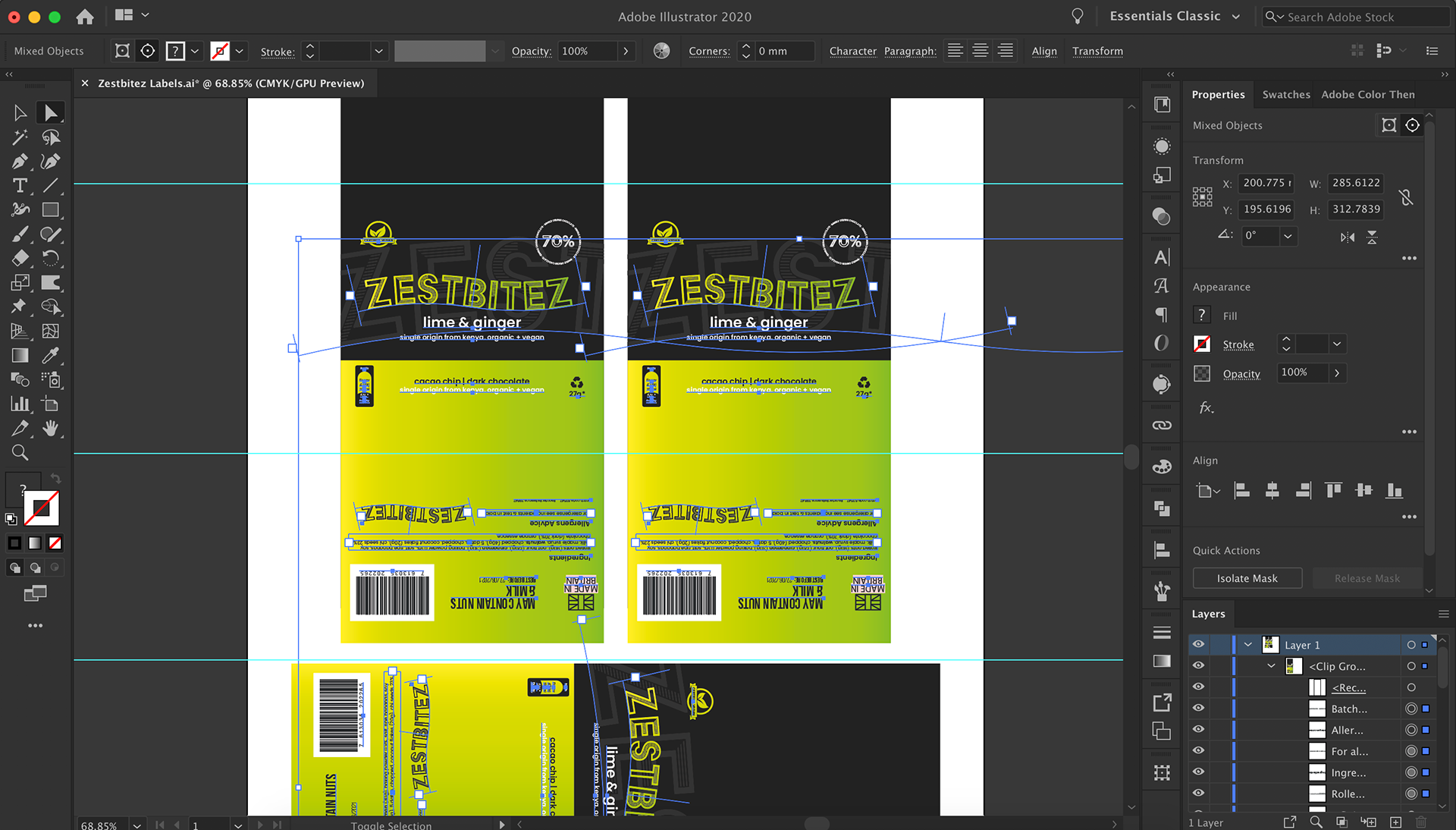1456x830 pixels.
Task: Open Layers panel hamburger menu
Action: pos(1444,614)
